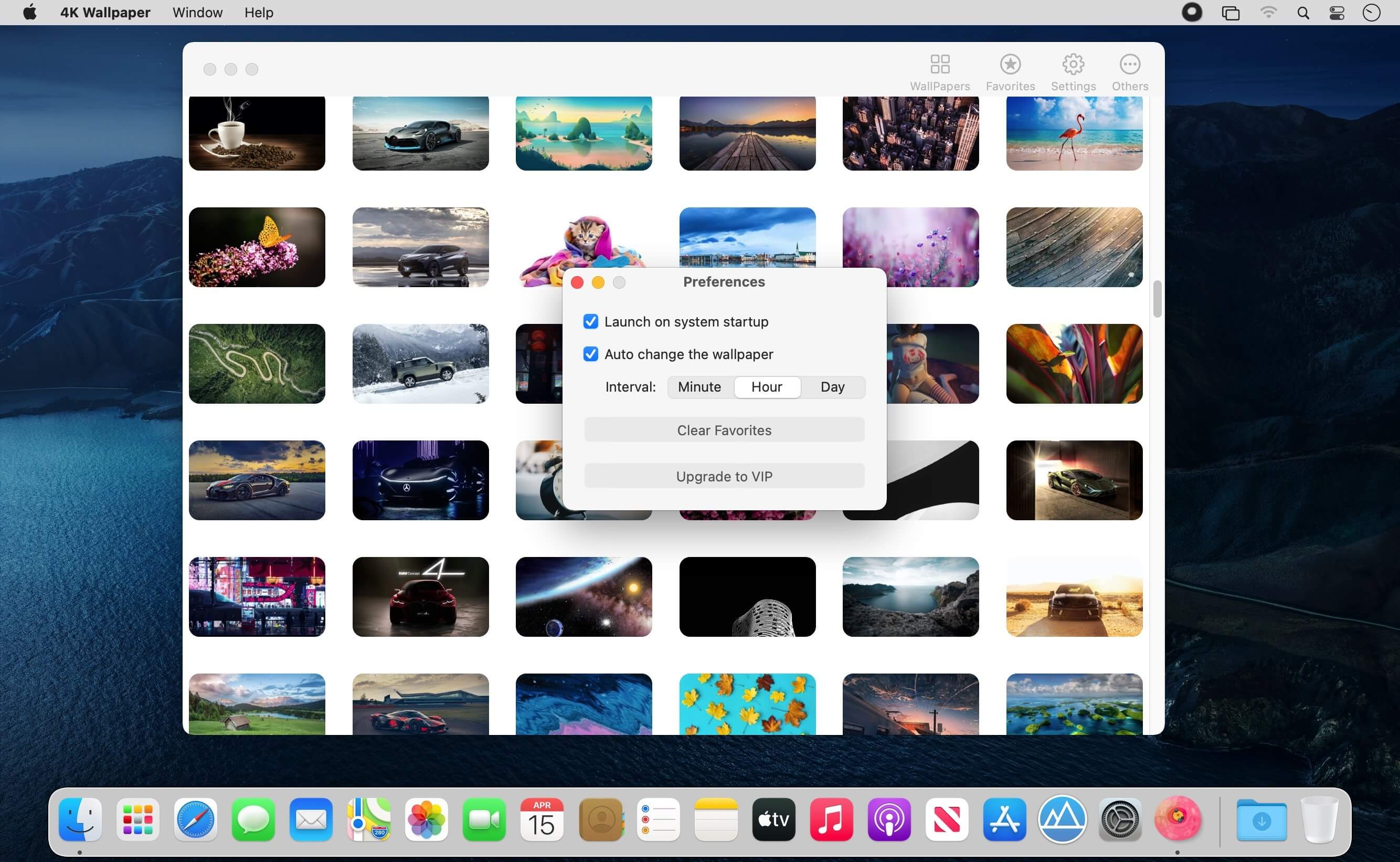Set interval to Minute
Viewport: 1400px width, 862px height.
[x=699, y=387]
